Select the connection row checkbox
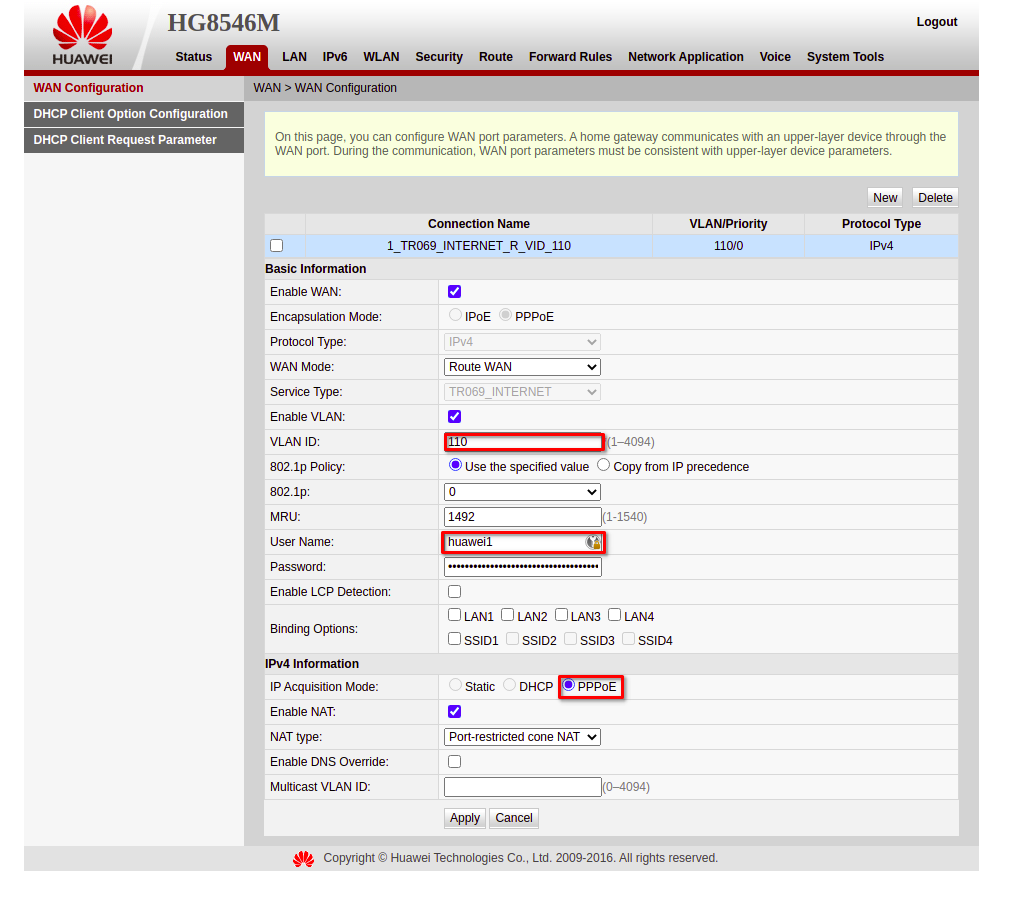The height and width of the screenshot is (900, 1011). [x=277, y=246]
